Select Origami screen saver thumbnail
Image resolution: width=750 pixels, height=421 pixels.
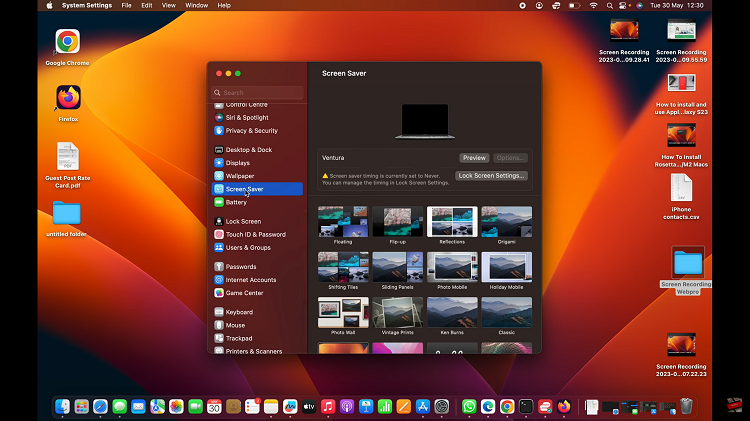click(507, 222)
